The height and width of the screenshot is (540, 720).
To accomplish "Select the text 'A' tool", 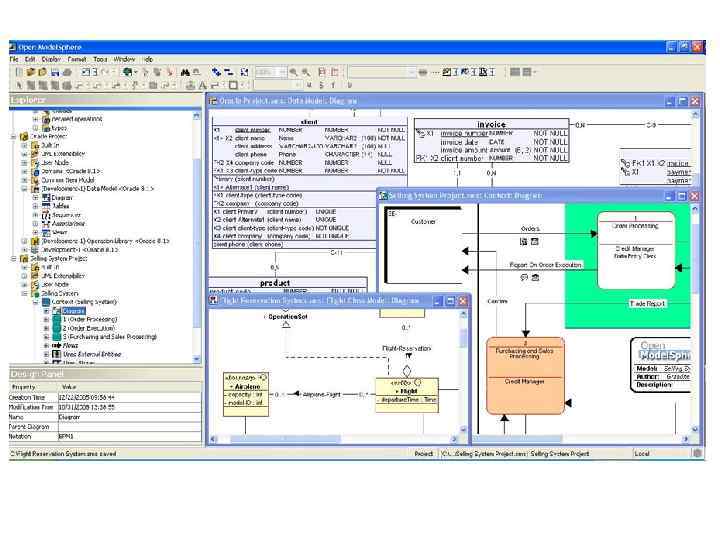I will pos(202,85).
